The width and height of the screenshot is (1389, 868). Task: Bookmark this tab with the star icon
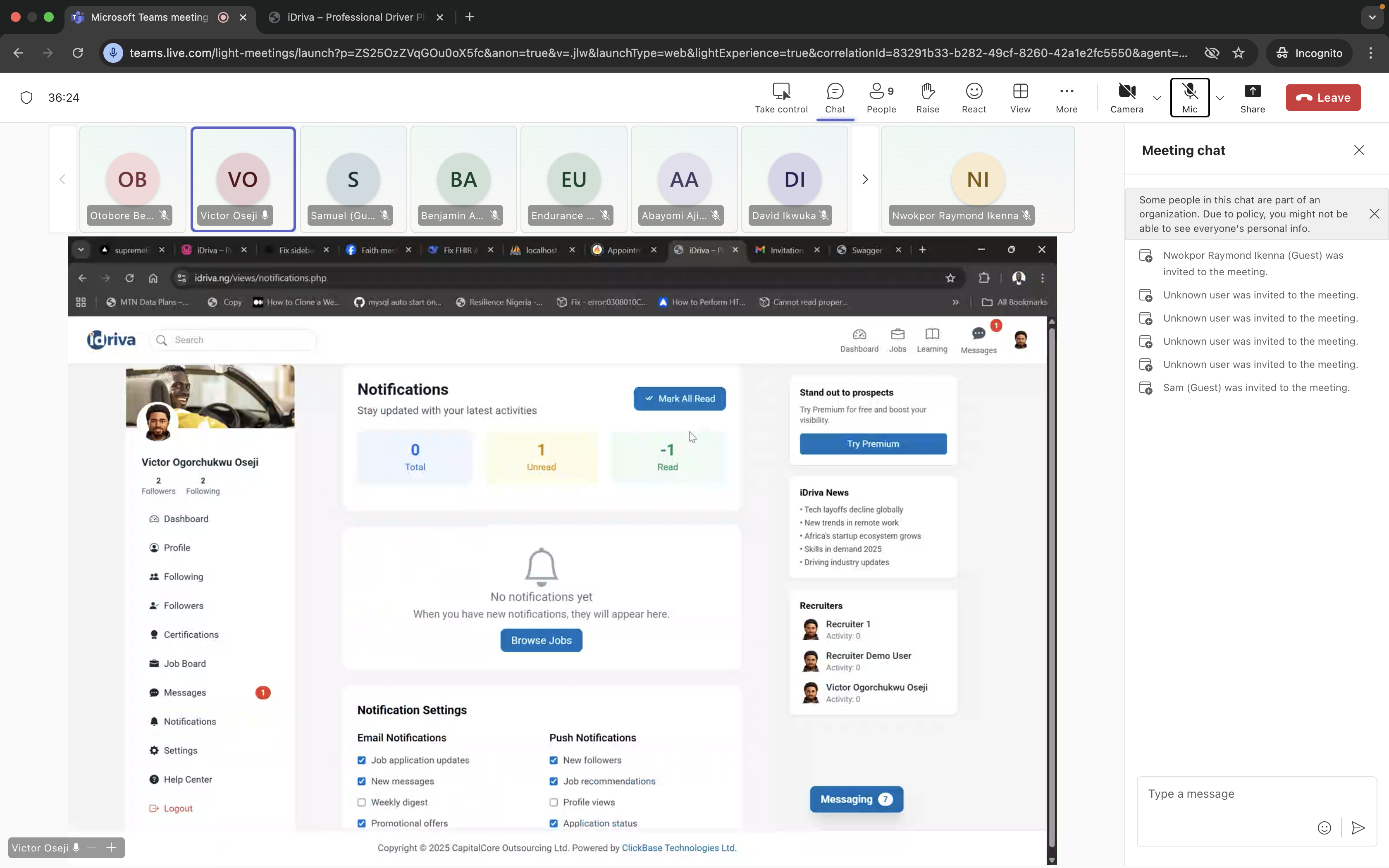[x=1239, y=53]
